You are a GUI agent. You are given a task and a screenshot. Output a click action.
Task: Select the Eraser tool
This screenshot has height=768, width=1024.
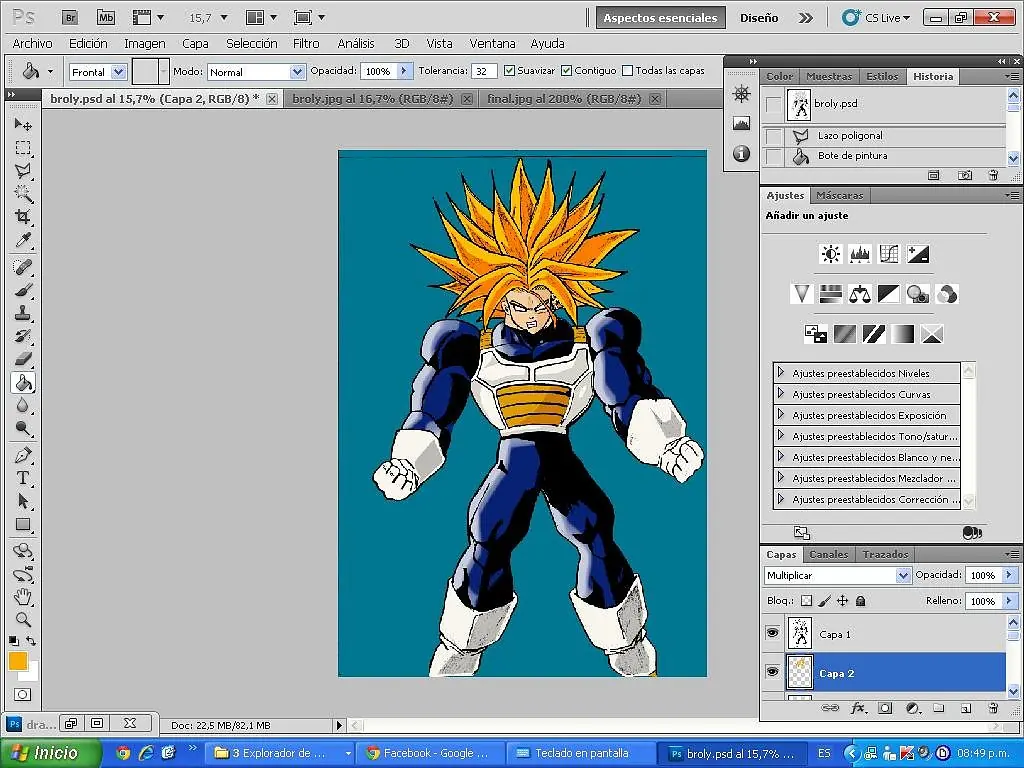click(23, 359)
